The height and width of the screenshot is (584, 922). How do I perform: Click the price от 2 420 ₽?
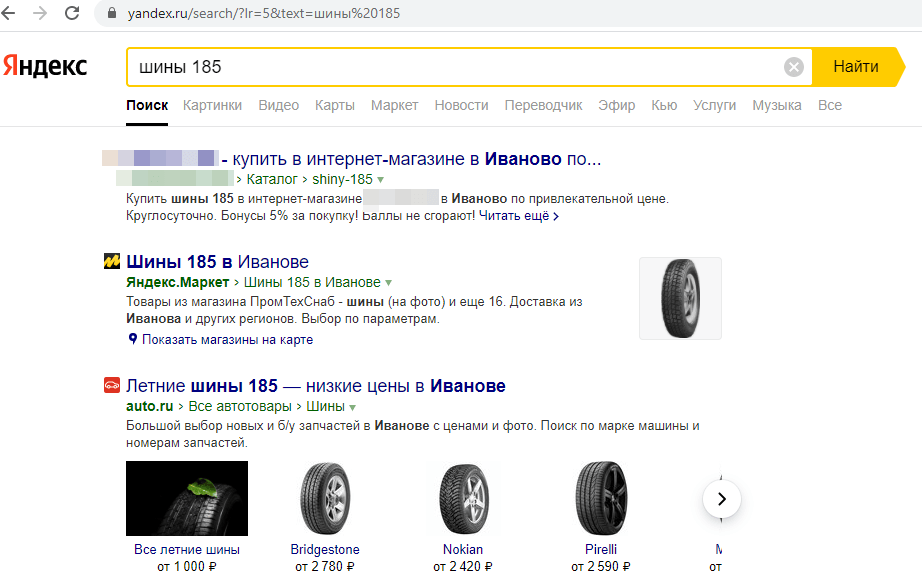pyautogui.click(x=463, y=566)
